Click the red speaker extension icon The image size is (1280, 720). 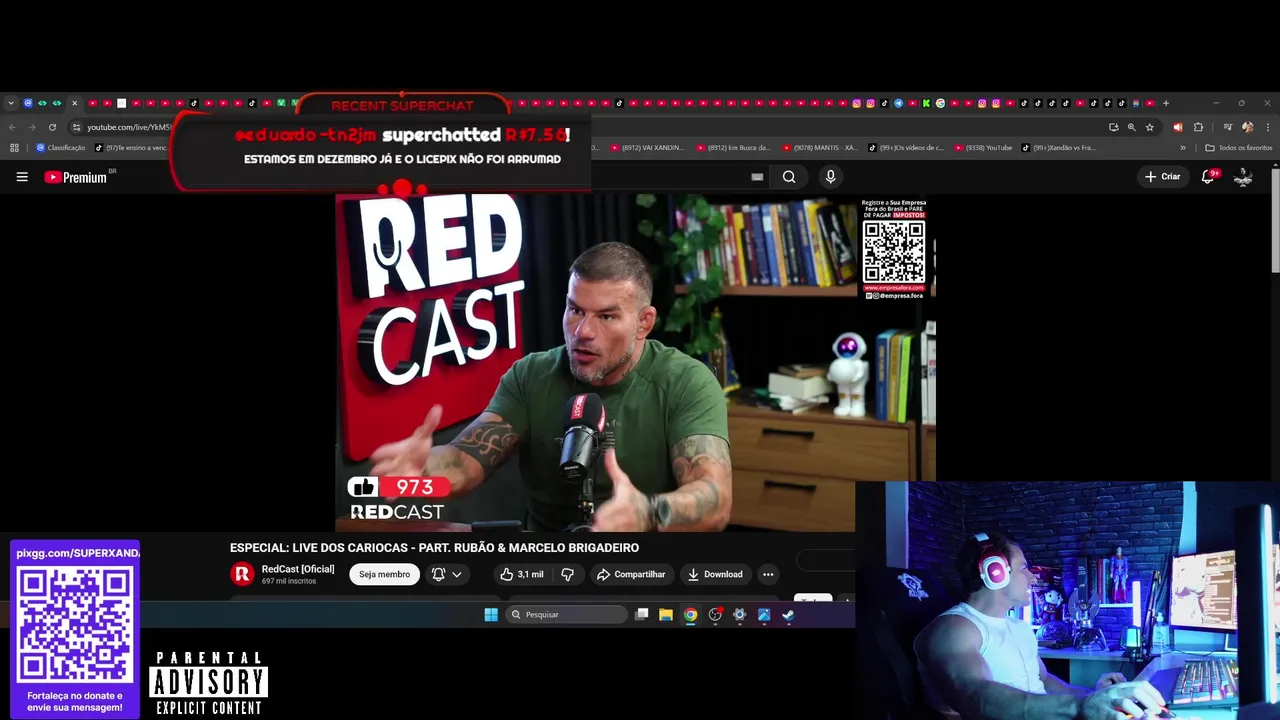1178,127
